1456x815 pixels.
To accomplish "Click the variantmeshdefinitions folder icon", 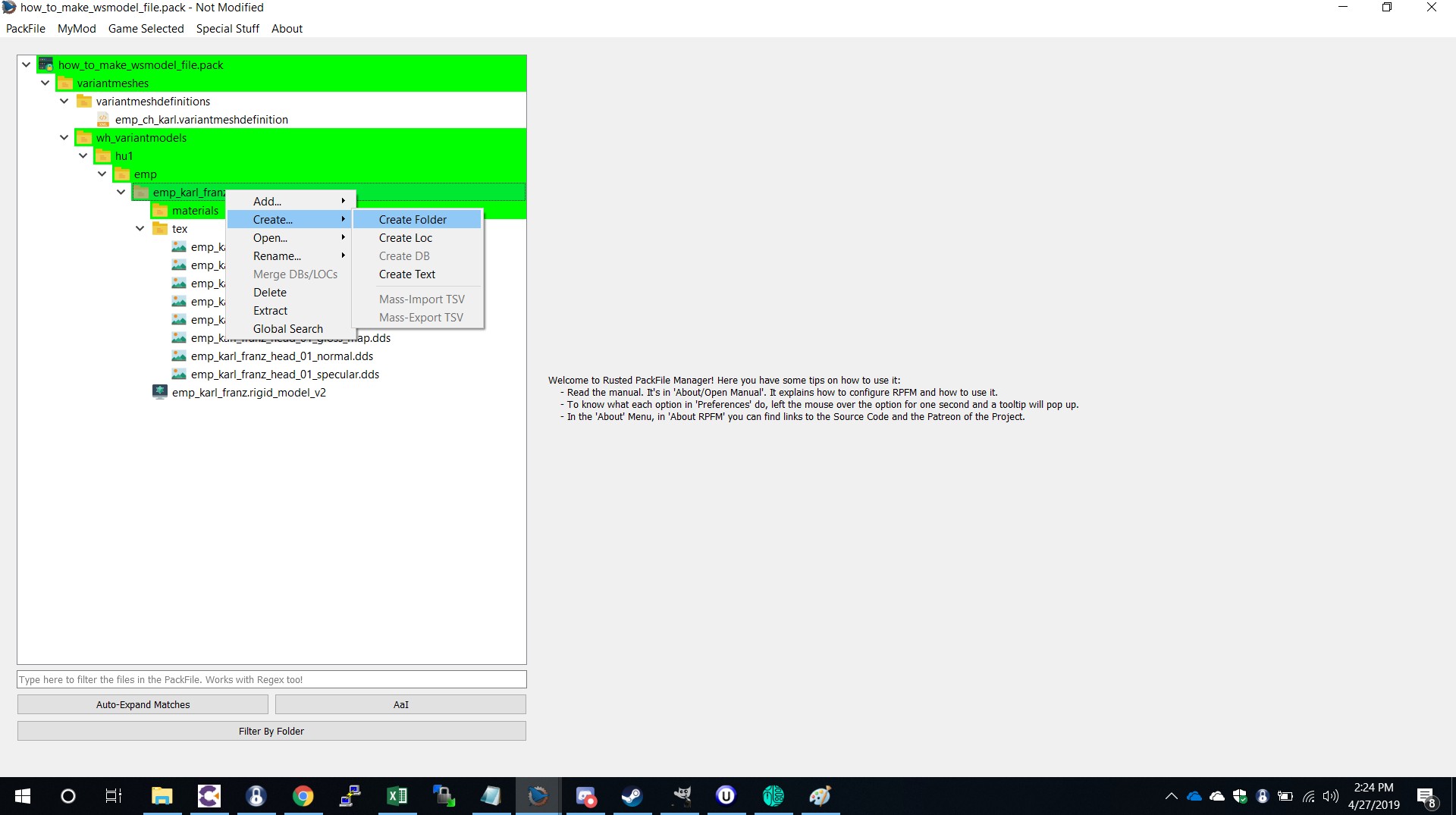I will (84, 102).
